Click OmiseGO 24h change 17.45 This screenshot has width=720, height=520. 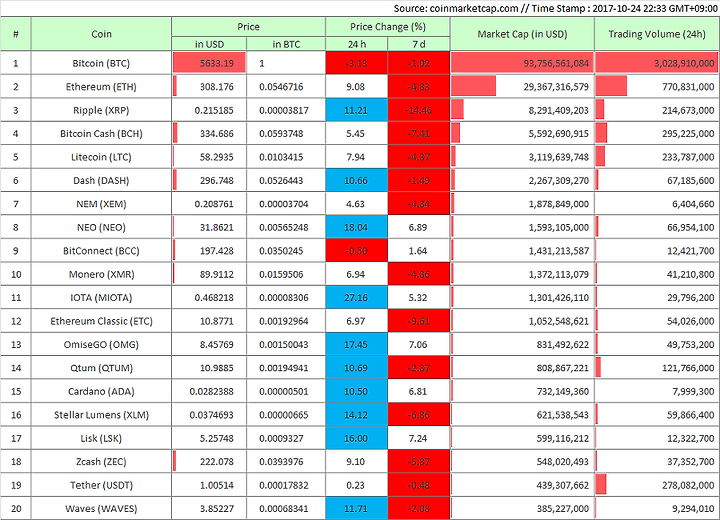pos(357,345)
